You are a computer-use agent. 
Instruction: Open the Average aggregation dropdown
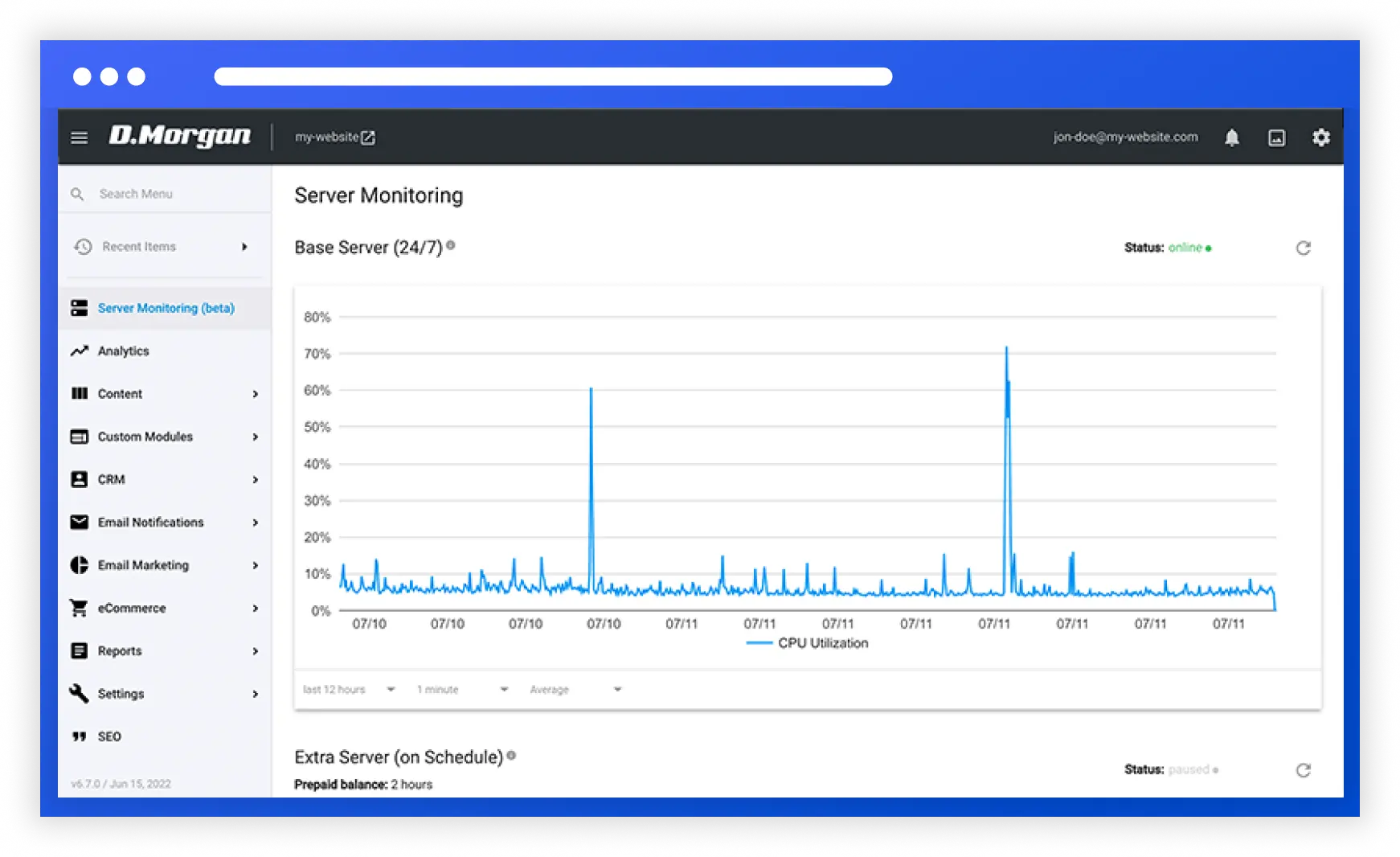point(575,690)
